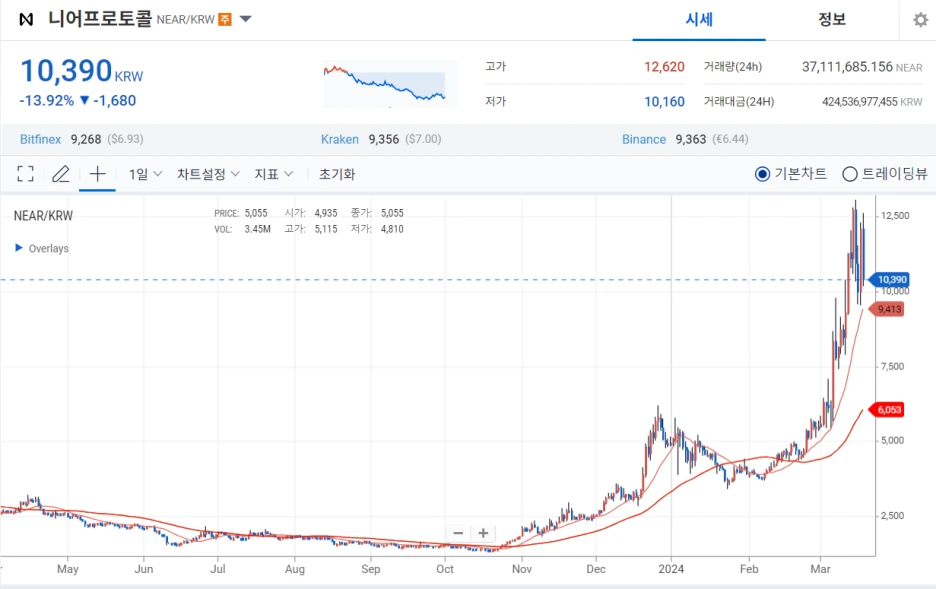The height and width of the screenshot is (589, 936).
Task: Open the NEAR/KRW market selector arrow
Action: pyautogui.click(x=245, y=19)
